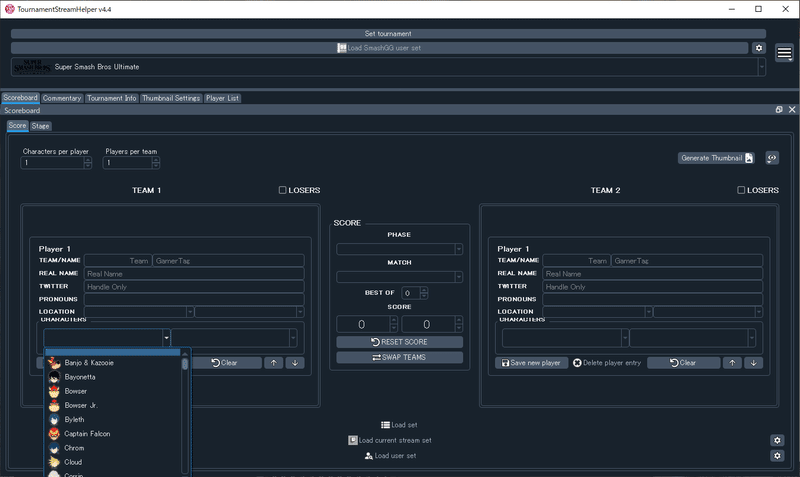Click SWAP TEAMS button
800x477 pixels.
click(399, 357)
